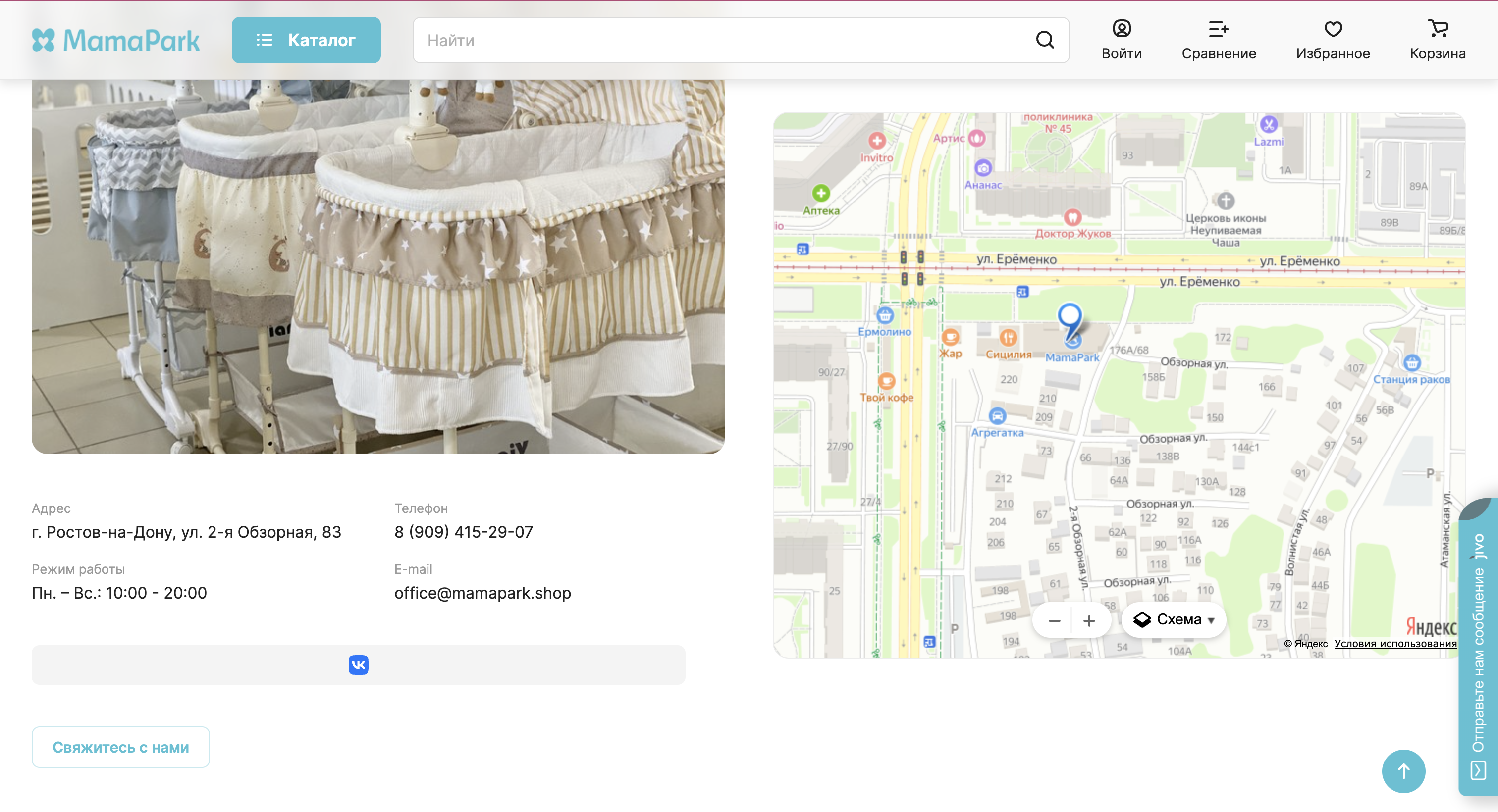Image resolution: width=1498 pixels, height=812 pixels.
Task: Click the bus stop icon near Сицилия
Action: tap(1023, 292)
